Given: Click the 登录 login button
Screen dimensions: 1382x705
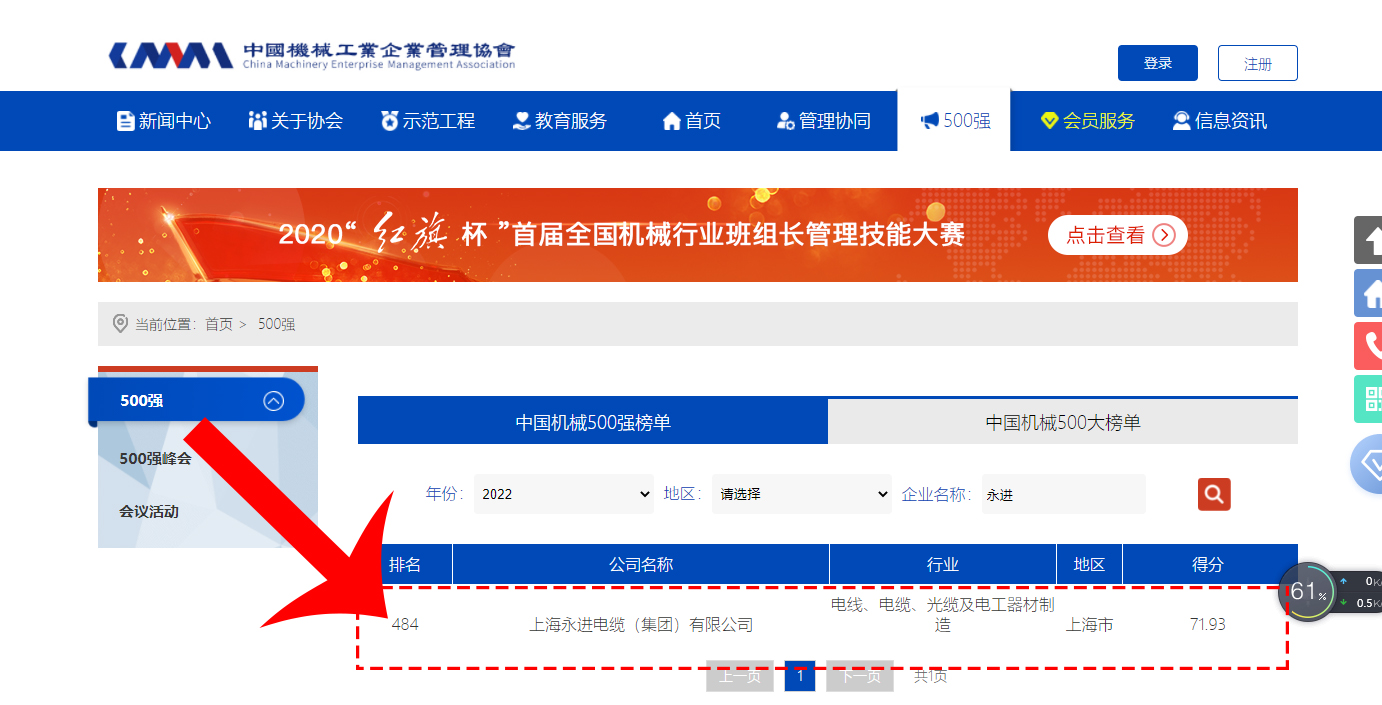Looking at the screenshot, I should [1157, 63].
